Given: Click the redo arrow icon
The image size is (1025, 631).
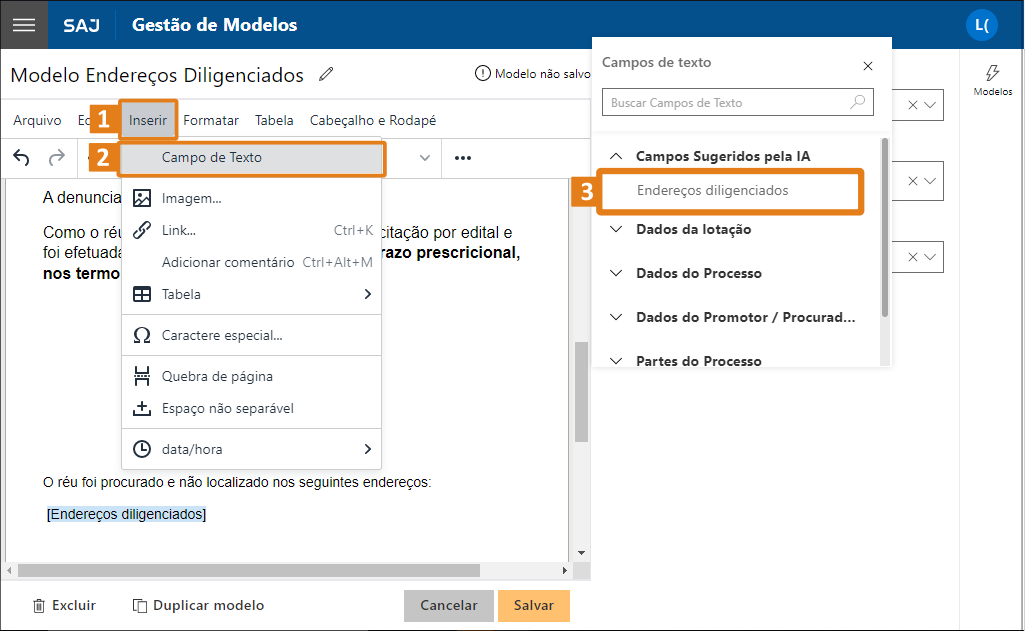Looking at the screenshot, I should click(57, 157).
